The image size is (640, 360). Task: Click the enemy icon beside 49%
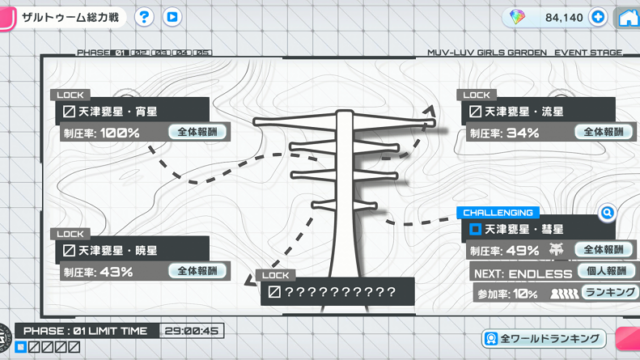(556, 249)
